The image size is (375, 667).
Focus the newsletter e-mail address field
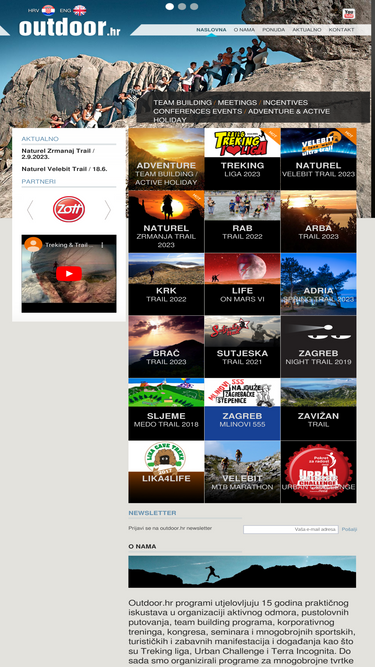click(291, 530)
